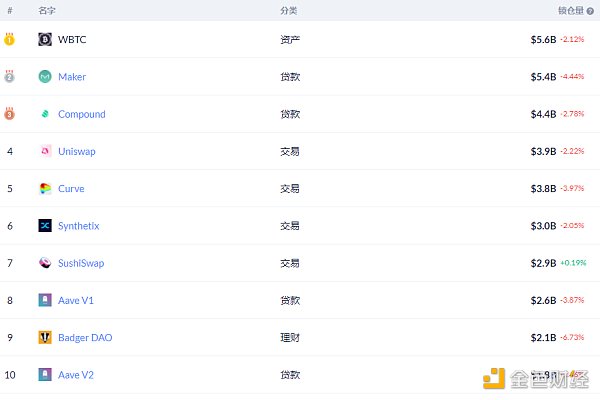The height and width of the screenshot is (400, 600).
Task: Open the Aave V2 project link
Action: pyautogui.click(x=76, y=374)
